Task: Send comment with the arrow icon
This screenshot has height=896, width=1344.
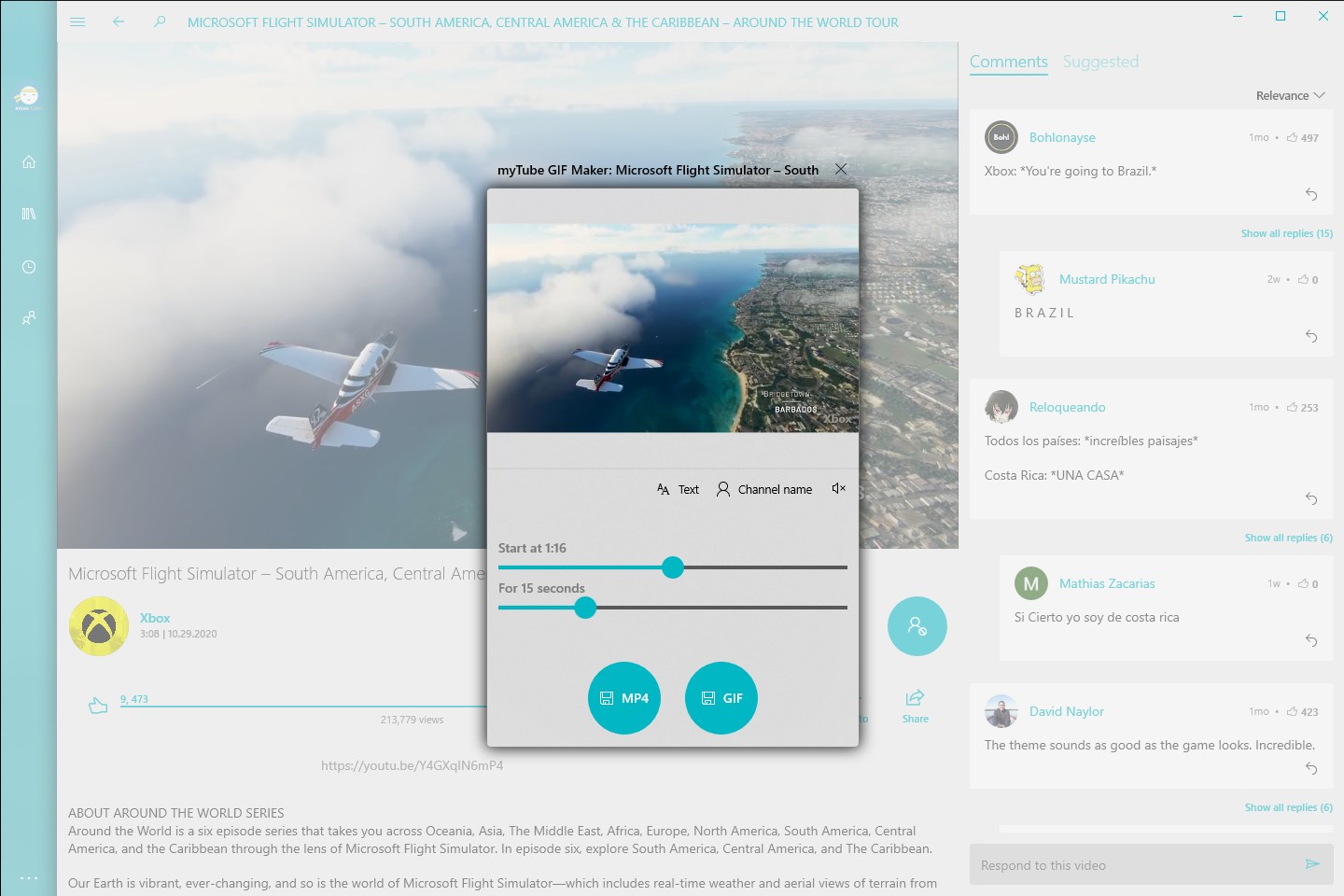Action: point(1312,864)
